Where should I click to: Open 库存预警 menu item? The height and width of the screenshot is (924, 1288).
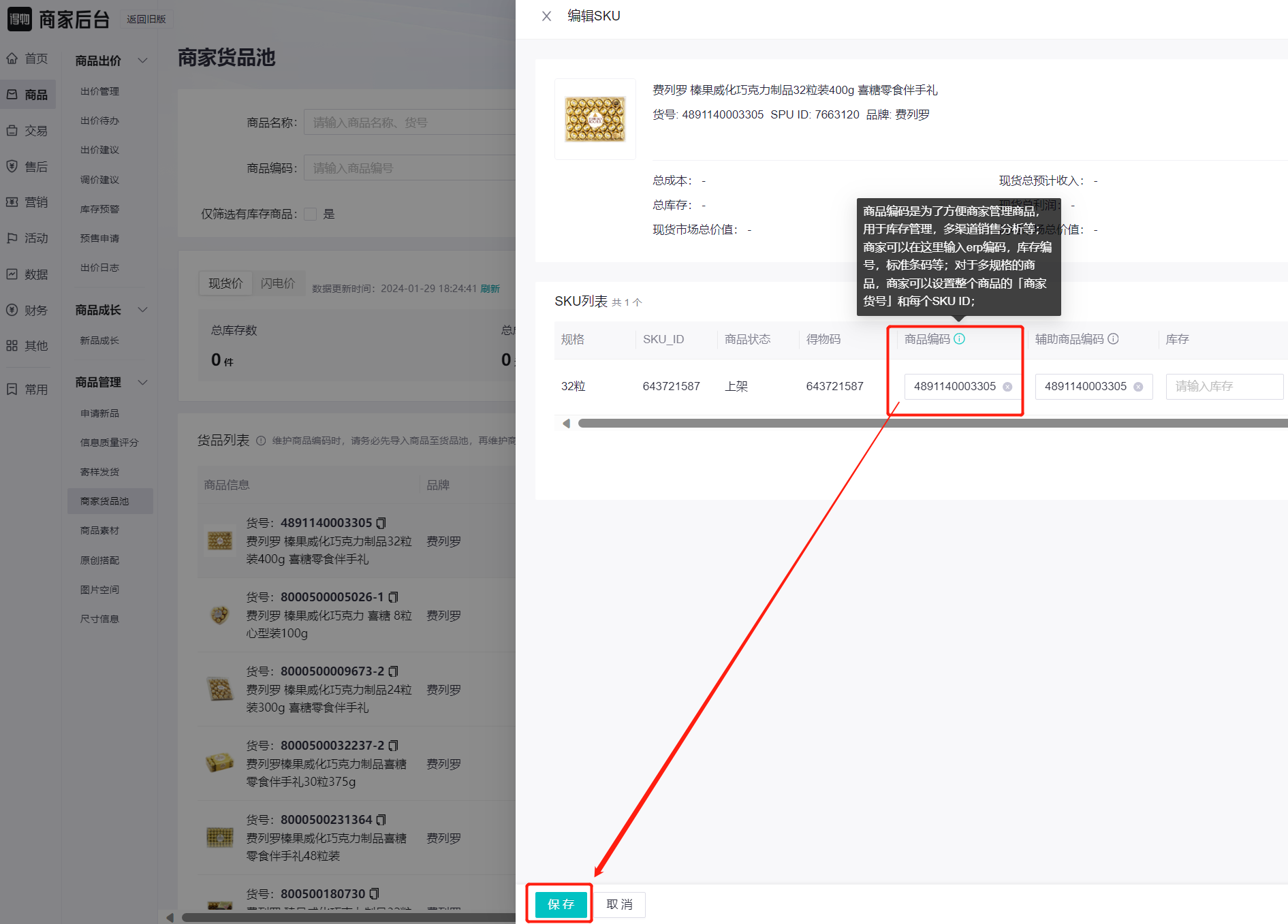[99, 209]
